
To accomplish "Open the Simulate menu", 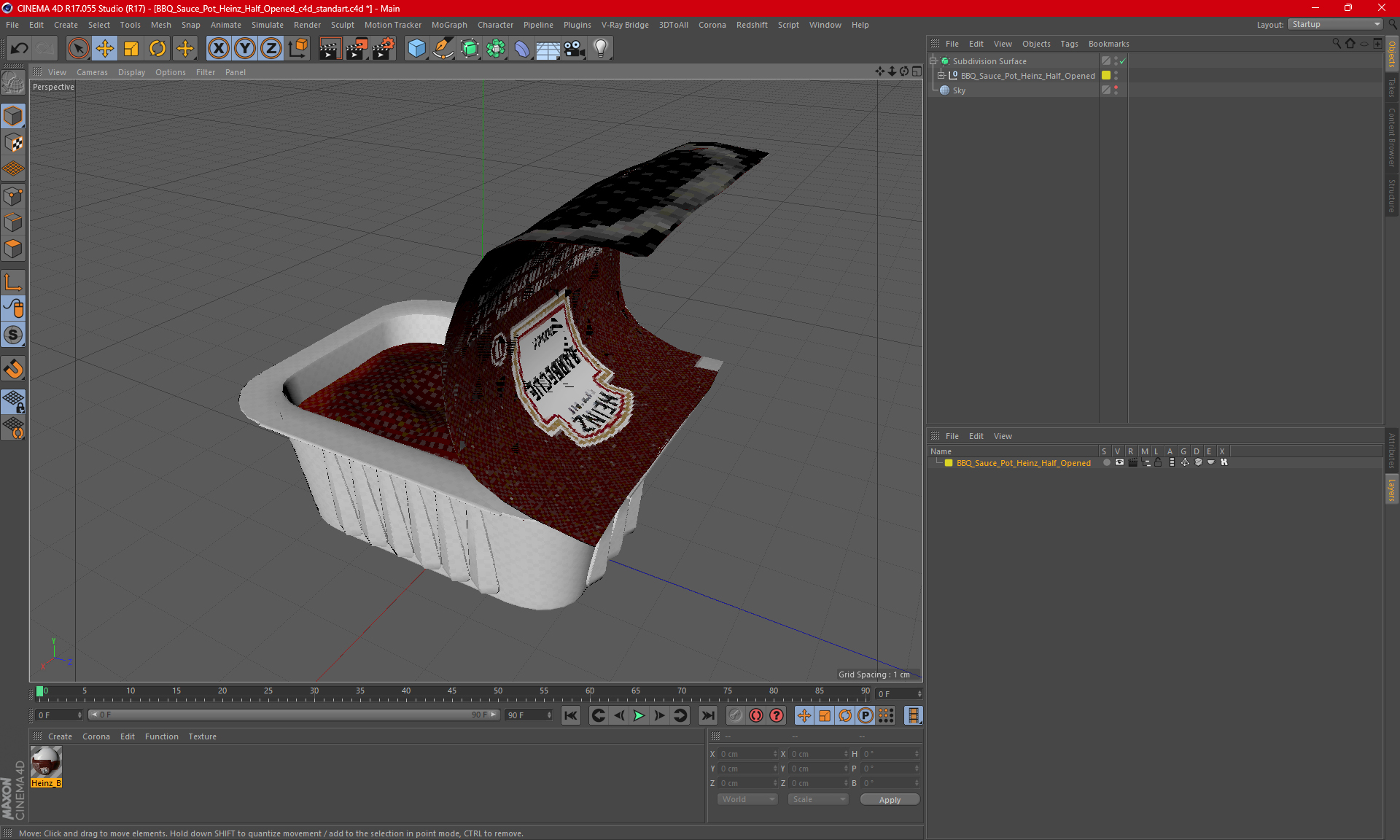I will click(268, 25).
